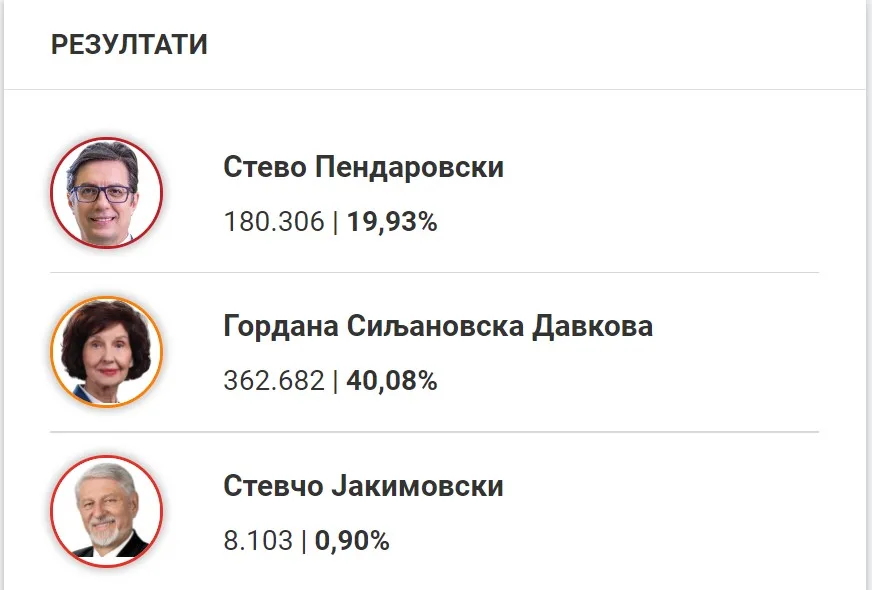The image size is (872, 590).
Task: Click the РЕЗУЛТАТИ panel heading
Action: pos(129,45)
